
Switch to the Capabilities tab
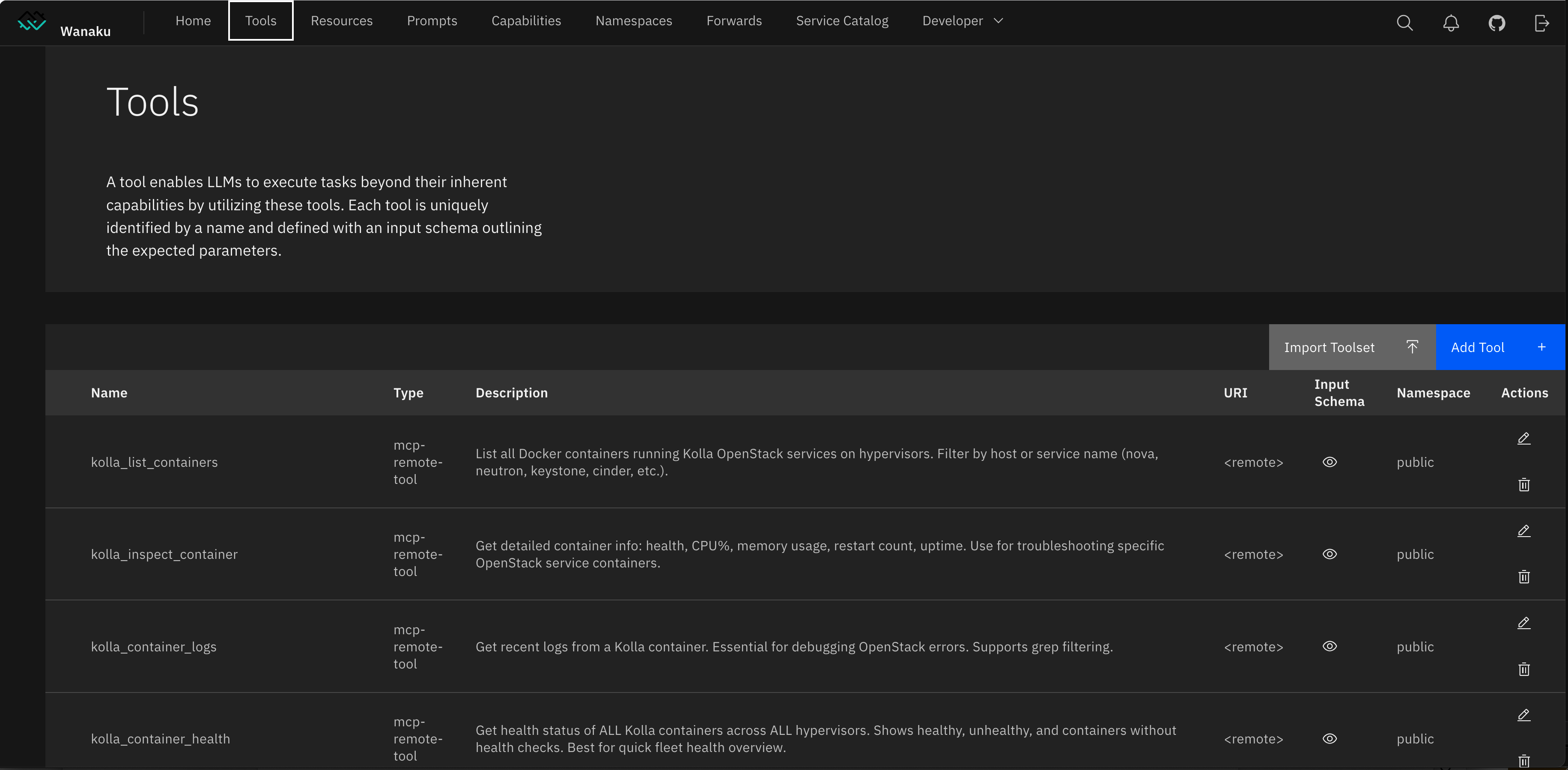526,21
